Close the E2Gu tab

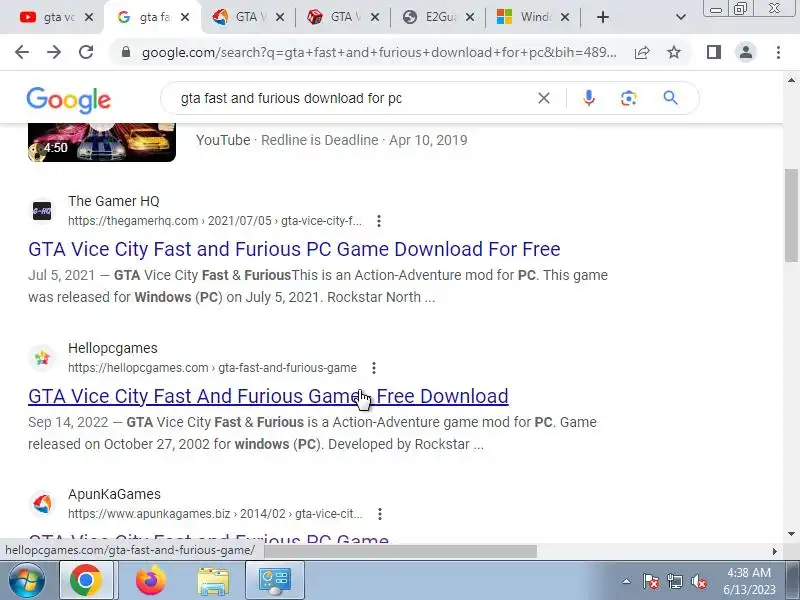click(470, 17)
